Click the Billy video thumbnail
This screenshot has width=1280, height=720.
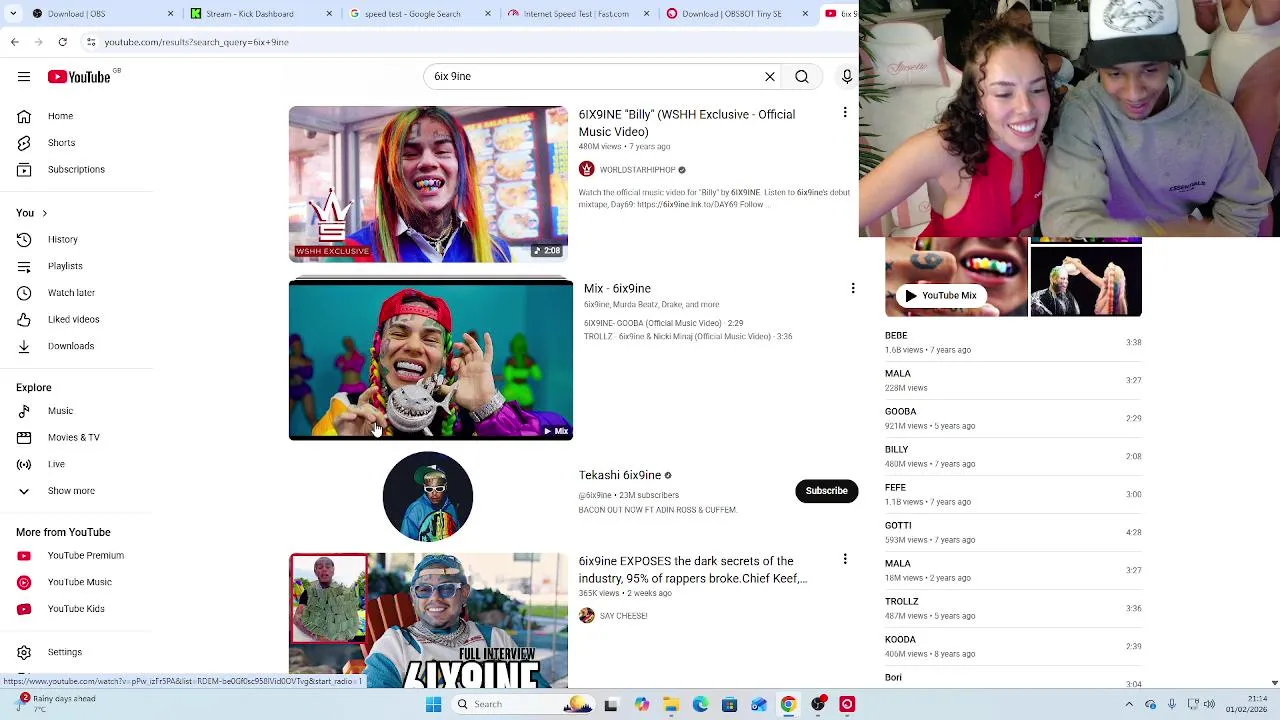point(428,184)
